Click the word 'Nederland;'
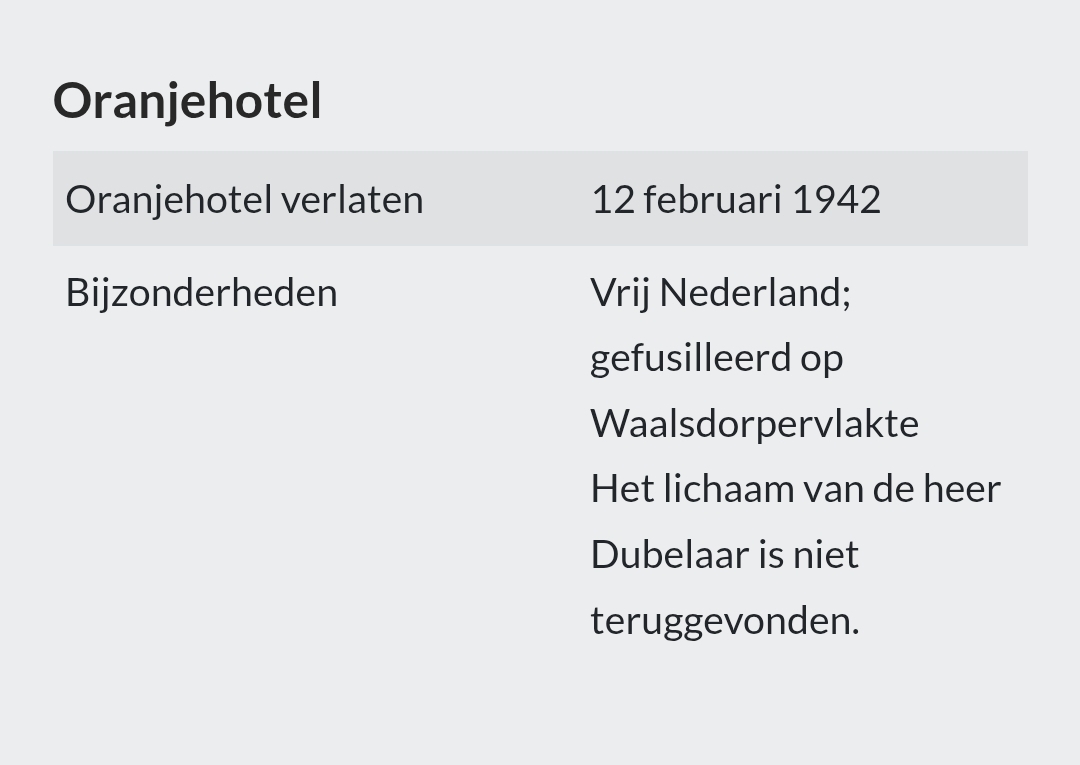Viewport: 1080px width, 765px height. pos(755,293)
